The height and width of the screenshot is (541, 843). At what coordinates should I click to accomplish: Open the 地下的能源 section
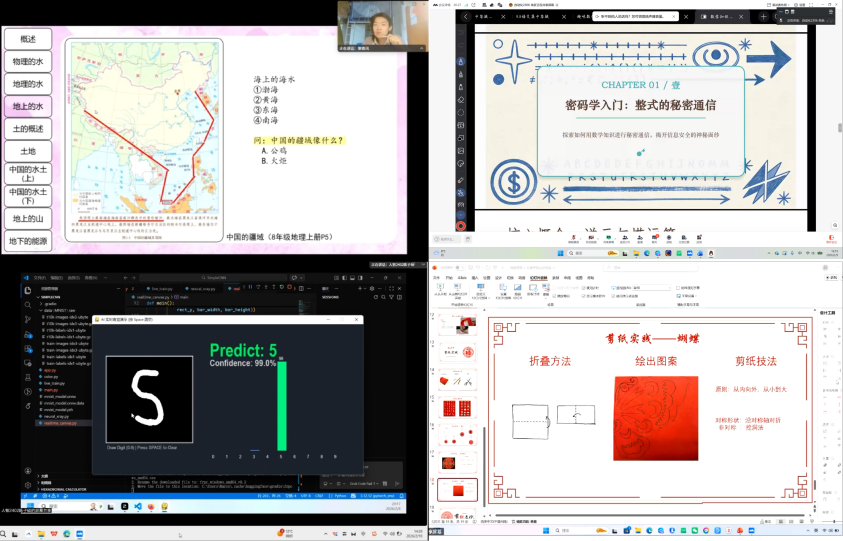[27, 241]
